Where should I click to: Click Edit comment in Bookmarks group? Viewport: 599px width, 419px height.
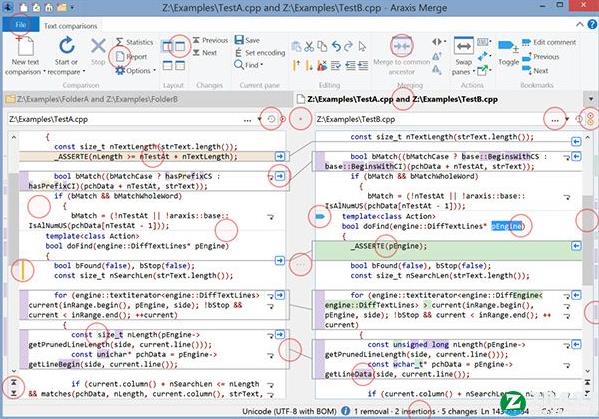[549, 42]
